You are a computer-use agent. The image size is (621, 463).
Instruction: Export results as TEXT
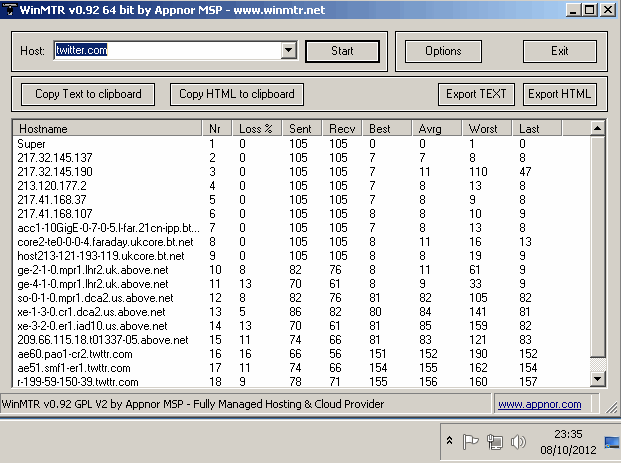point(476,94)
